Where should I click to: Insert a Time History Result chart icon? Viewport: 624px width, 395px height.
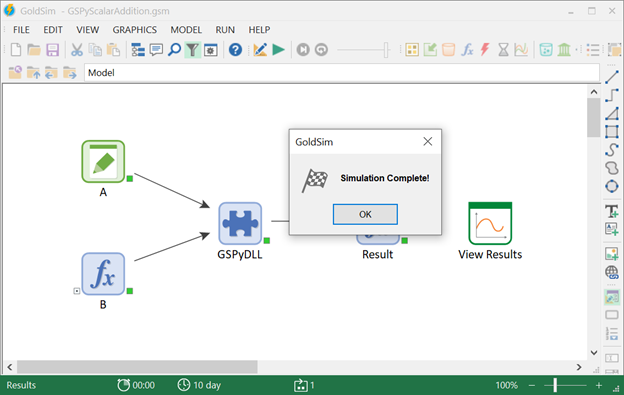pyautogui.click(x=521, y=50)
